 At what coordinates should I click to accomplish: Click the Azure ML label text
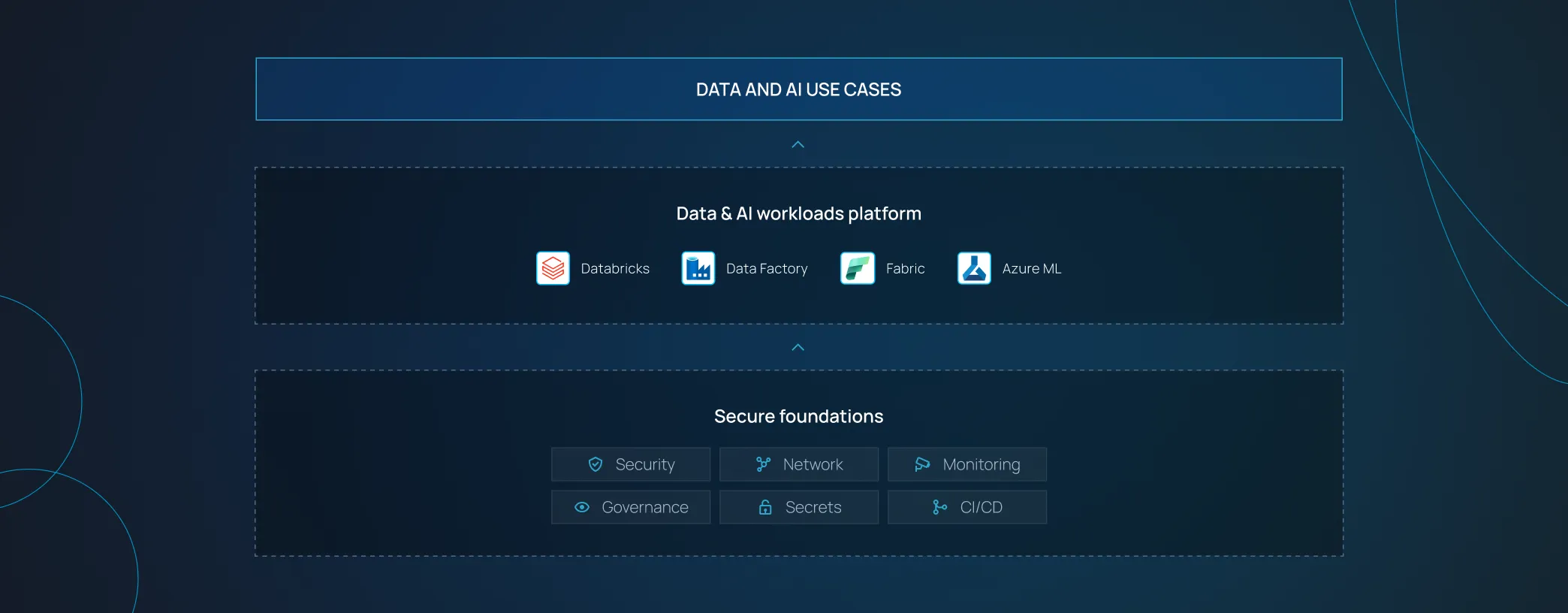tap(1032, 269)
